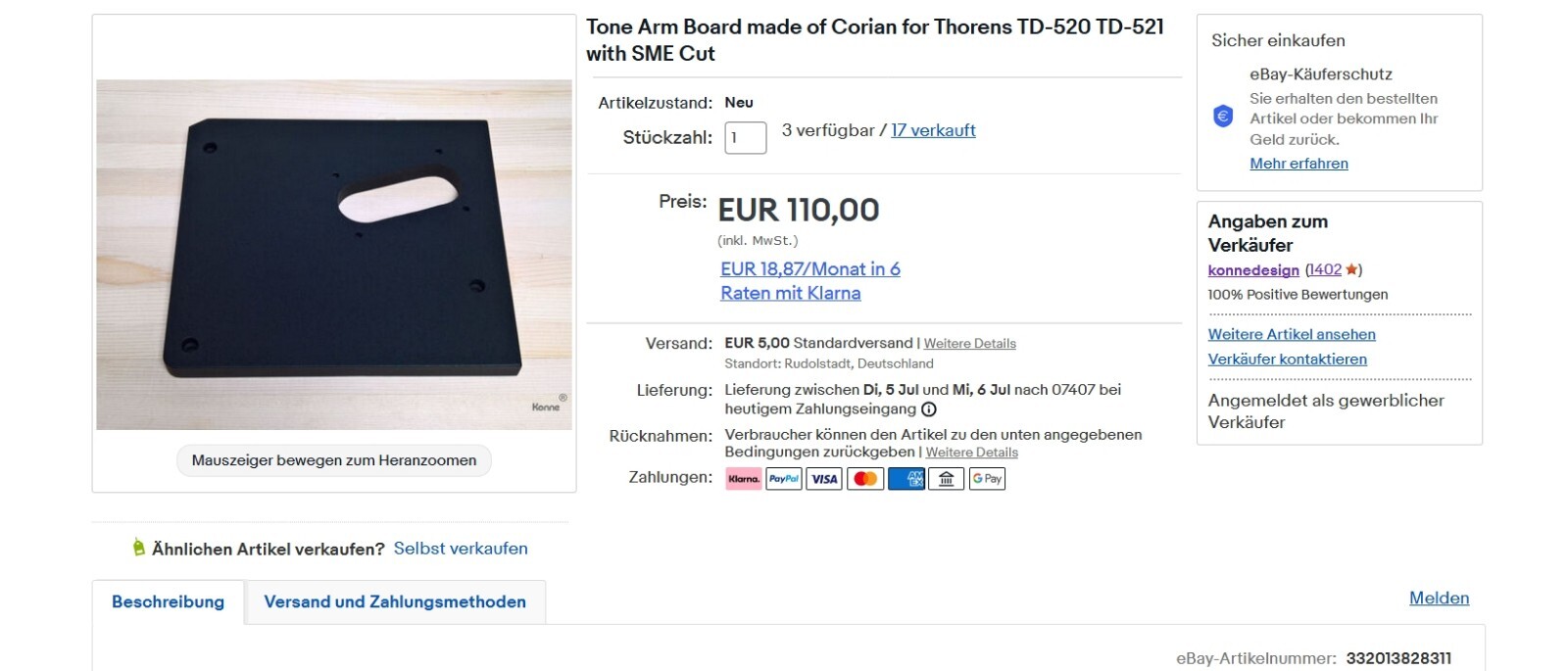The width and height of the screenshot is (1568, 671).
Task: Click the Melden report link
Action: (1439, 599)
